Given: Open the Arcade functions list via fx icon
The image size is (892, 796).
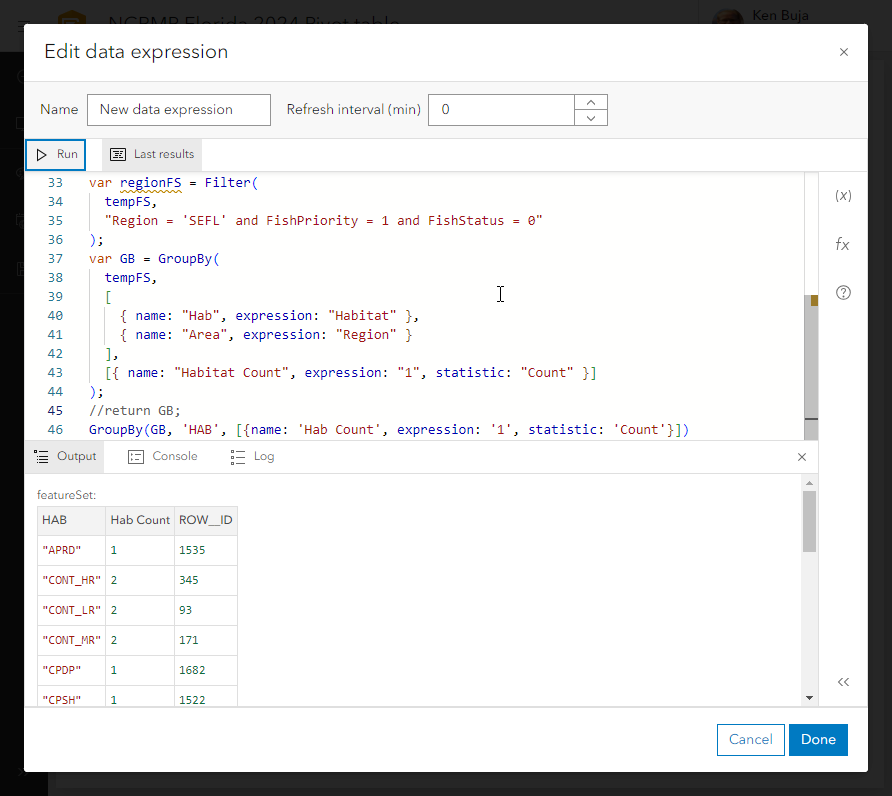Looking at the screenshot, I should [843, 244].
